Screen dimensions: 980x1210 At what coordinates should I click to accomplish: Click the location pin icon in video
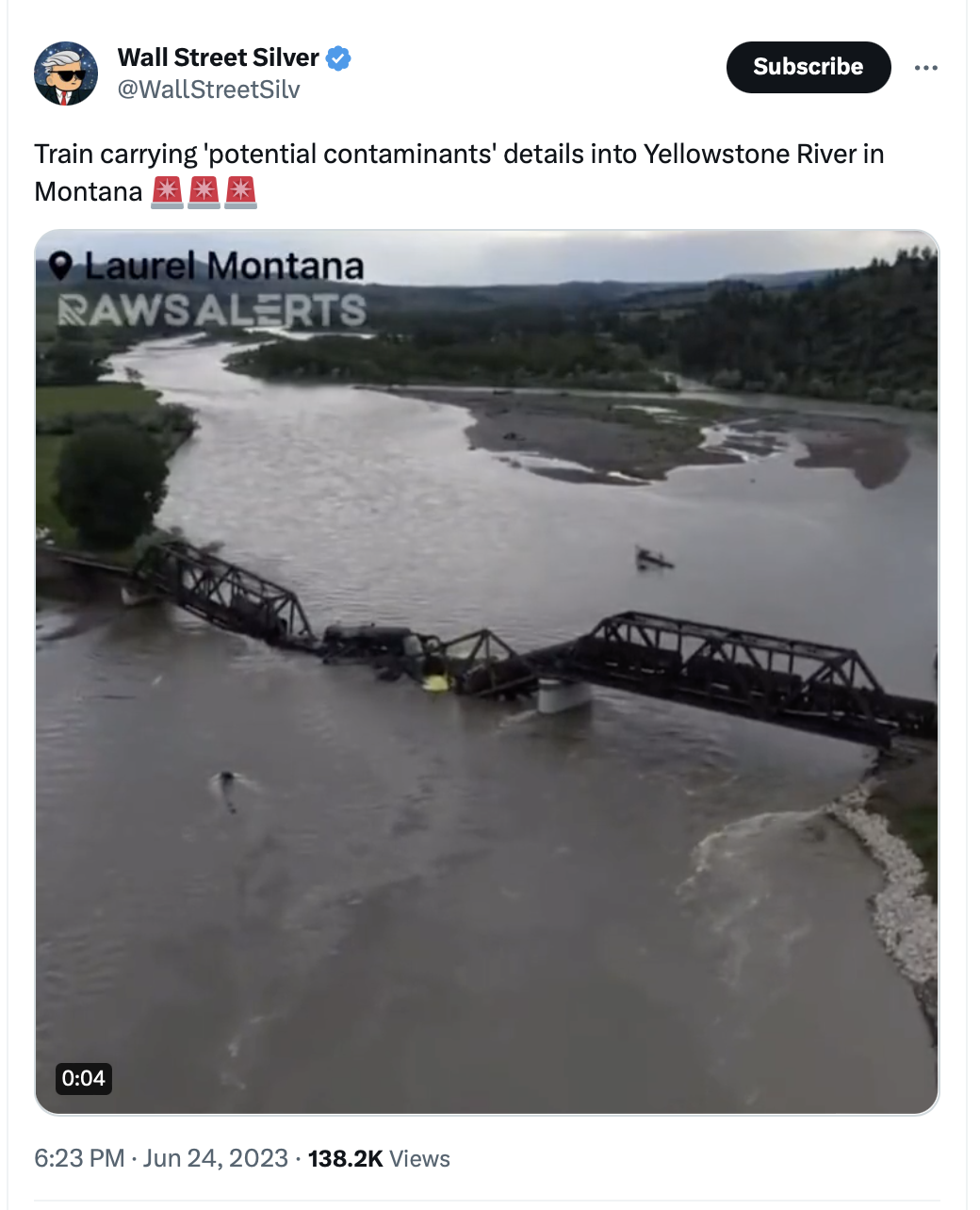tap(61, 267)
